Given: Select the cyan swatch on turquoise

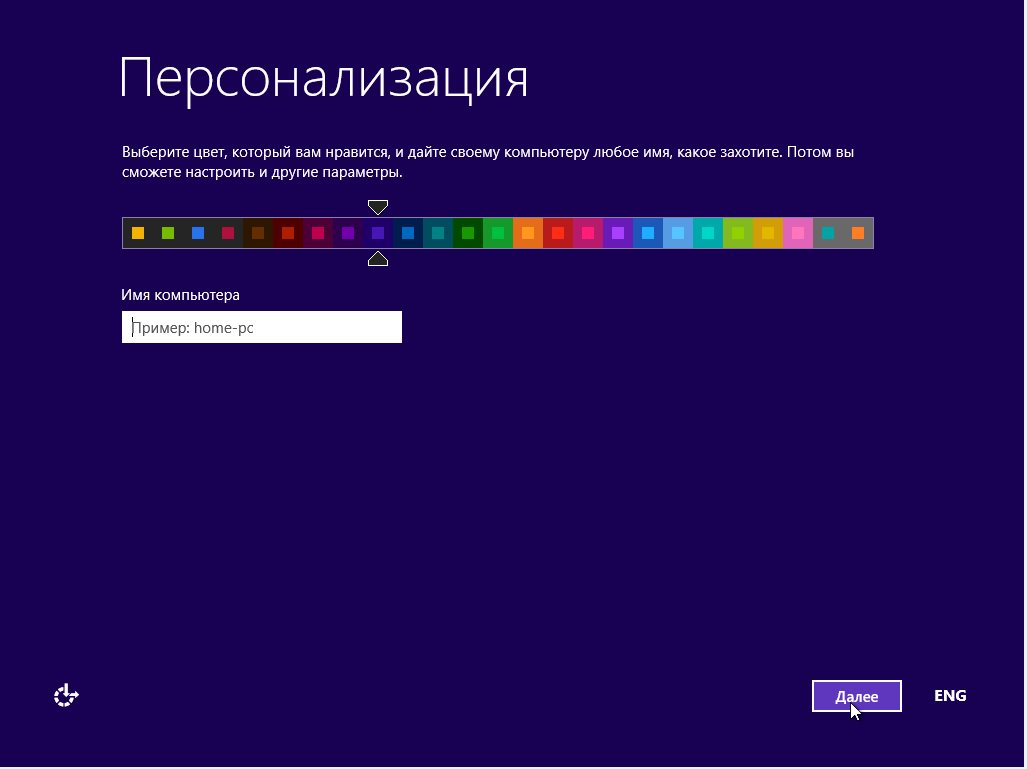Looking at the screenshot, I should 709,234.
